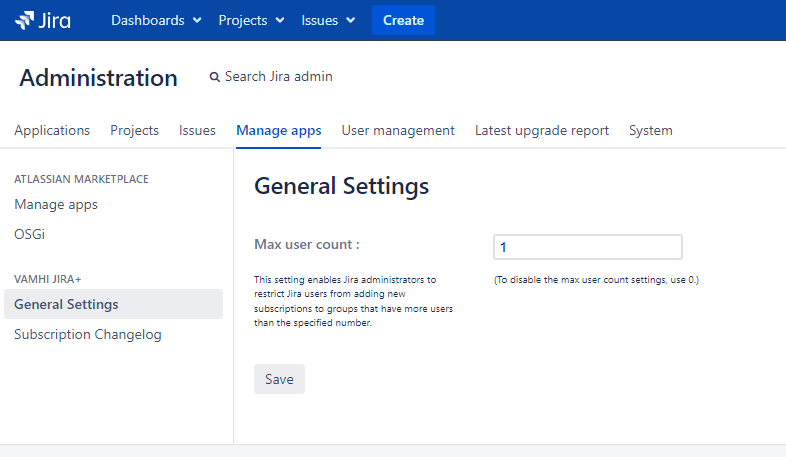
Task: Switch to the Applications tab
Action: pyautogui.click(x=52, y=130)
